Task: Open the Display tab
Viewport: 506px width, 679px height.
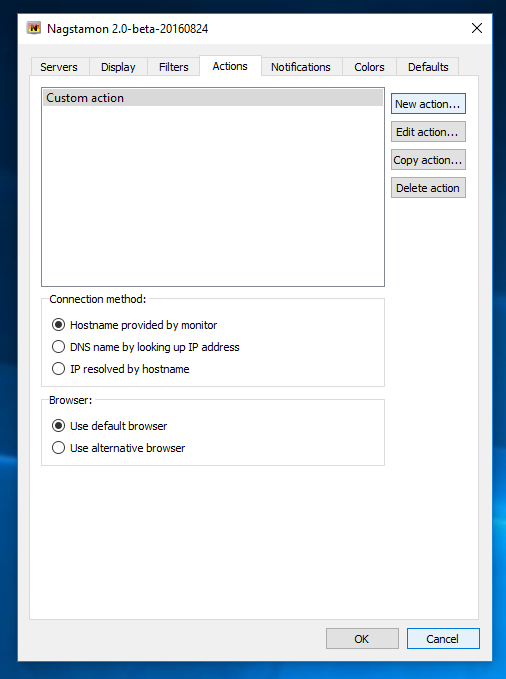Action: [x=118, y=67]
